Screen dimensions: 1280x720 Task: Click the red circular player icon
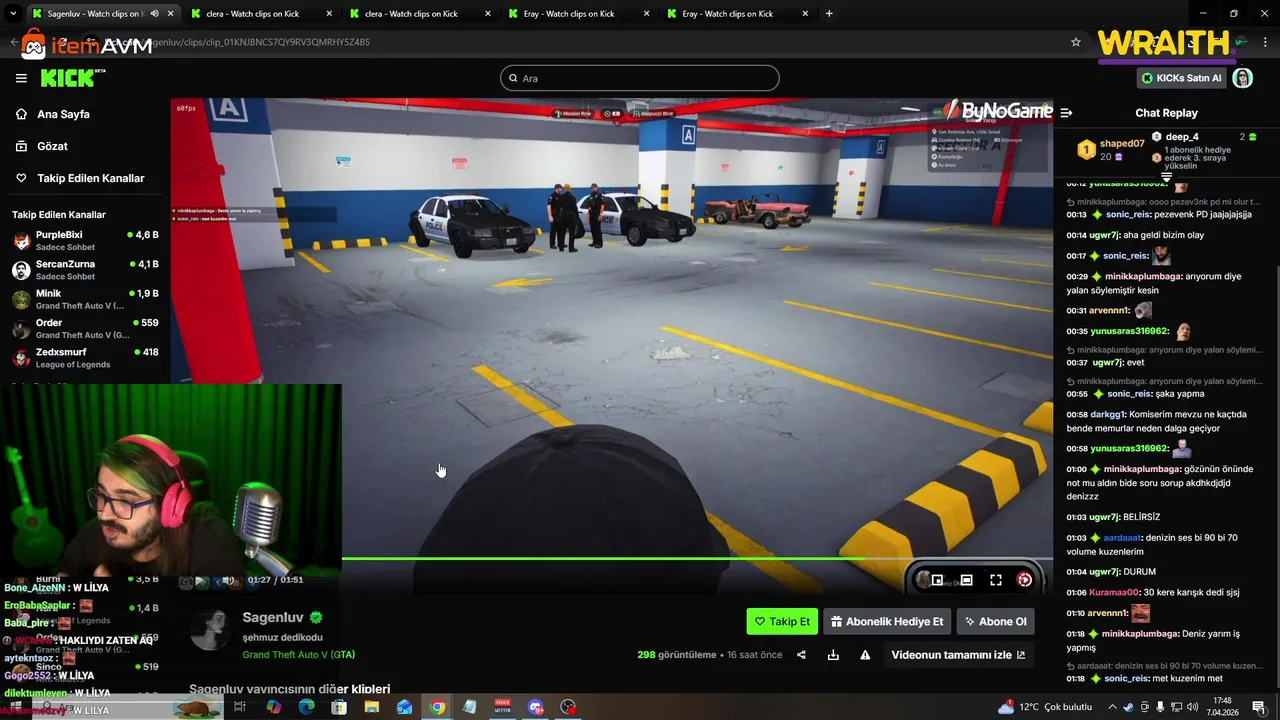point(1024,580)
